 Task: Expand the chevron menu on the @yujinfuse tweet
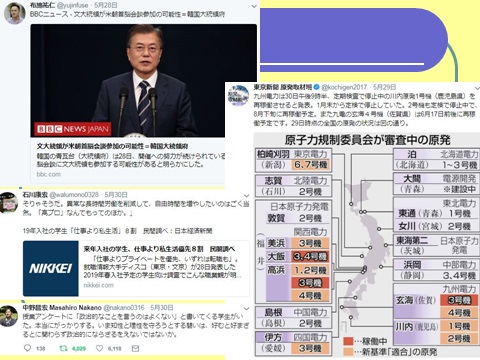[254, 6]
